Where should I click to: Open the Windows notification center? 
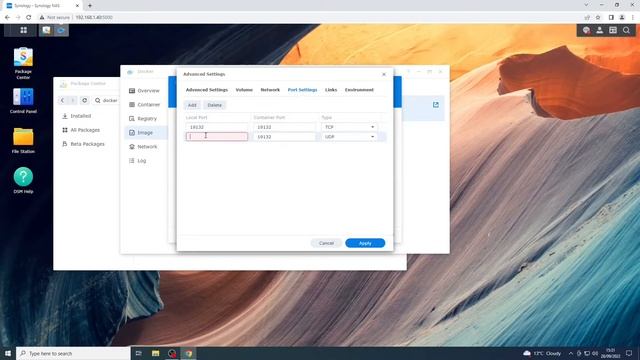[629, 353]
